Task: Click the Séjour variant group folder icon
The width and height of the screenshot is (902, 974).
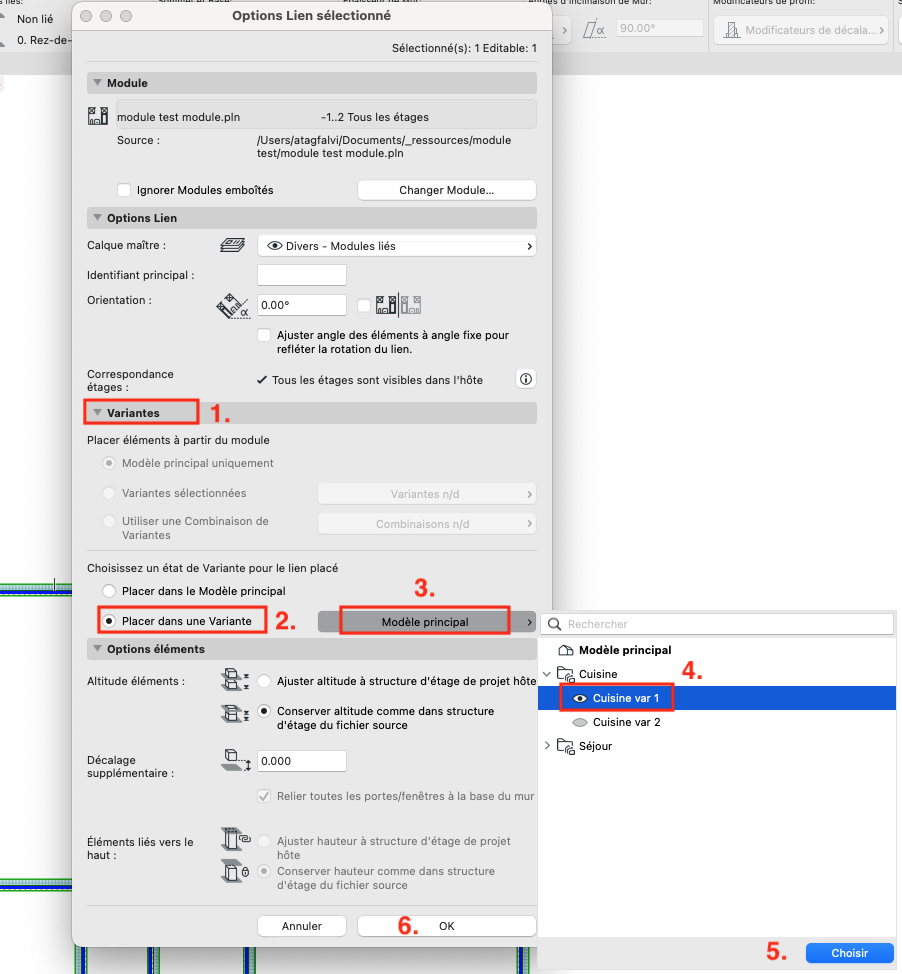Action: click(x=566, y=746)
